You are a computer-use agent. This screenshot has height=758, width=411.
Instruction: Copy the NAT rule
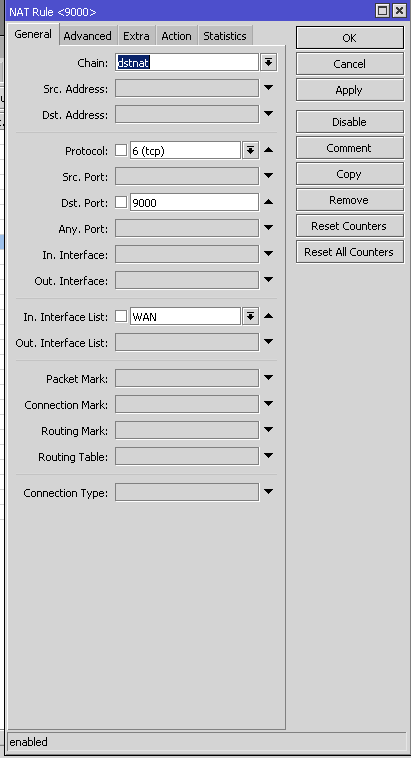tap(350, 174)
